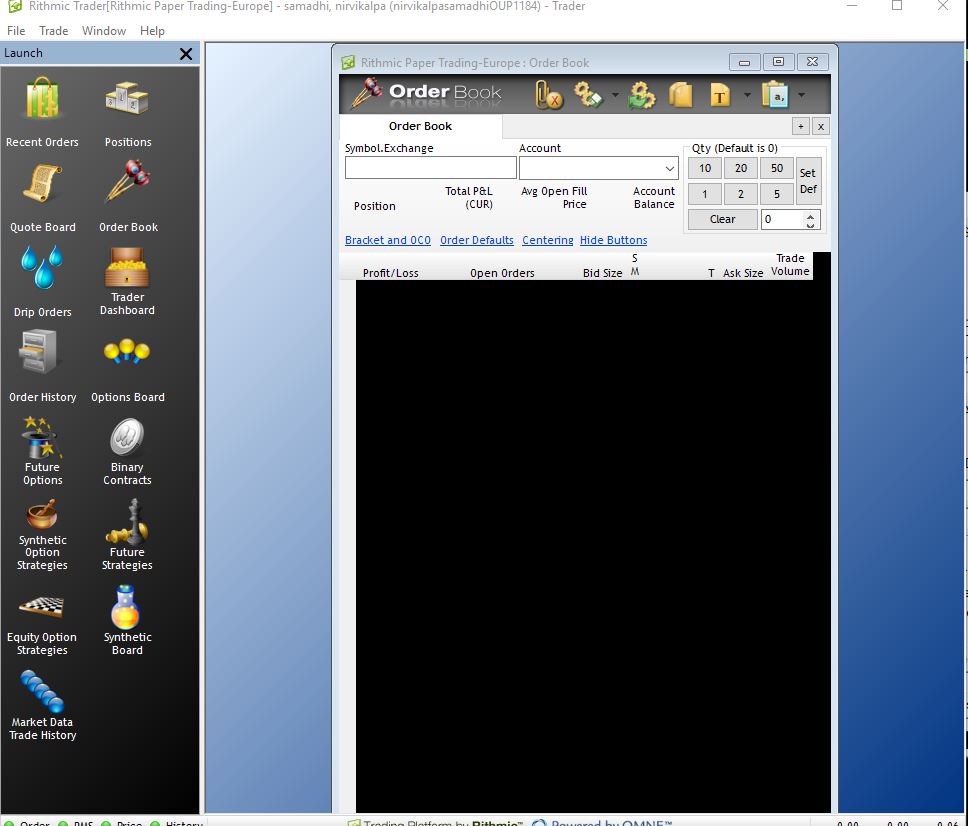Click the quantity 5 button
This screenshot has width=968, height=826.
point(777,194)
